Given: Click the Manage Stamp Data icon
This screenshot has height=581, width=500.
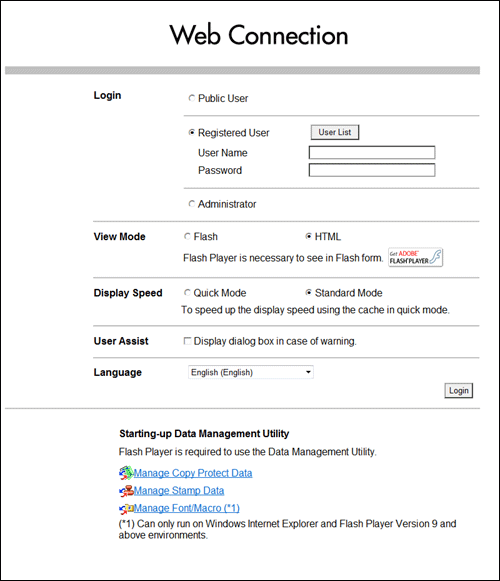Looking at the screenshot, I should pyautogui.click(x=126, y=491).
